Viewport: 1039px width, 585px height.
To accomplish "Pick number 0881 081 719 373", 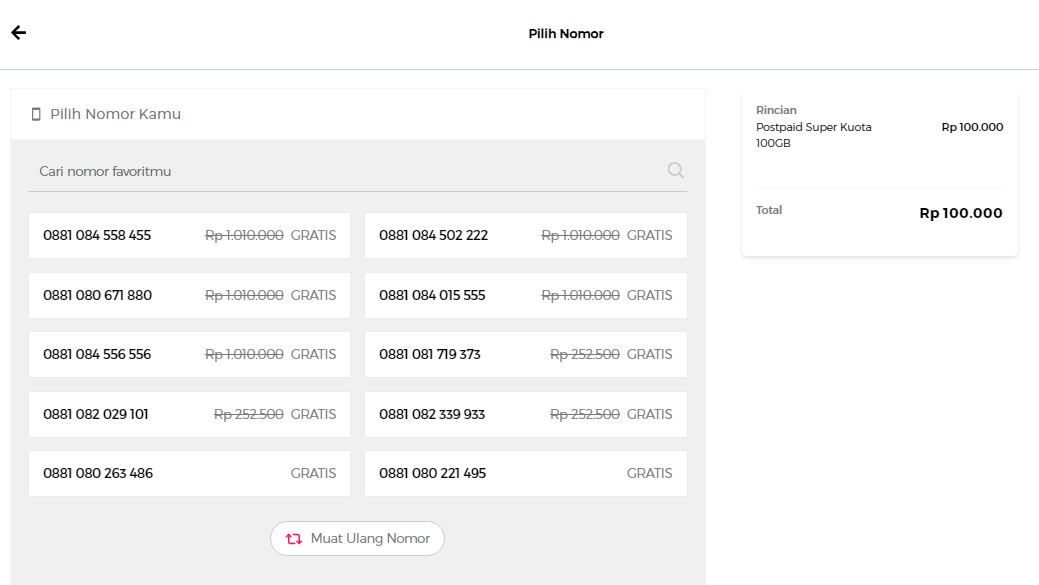I will pos(525,355).
